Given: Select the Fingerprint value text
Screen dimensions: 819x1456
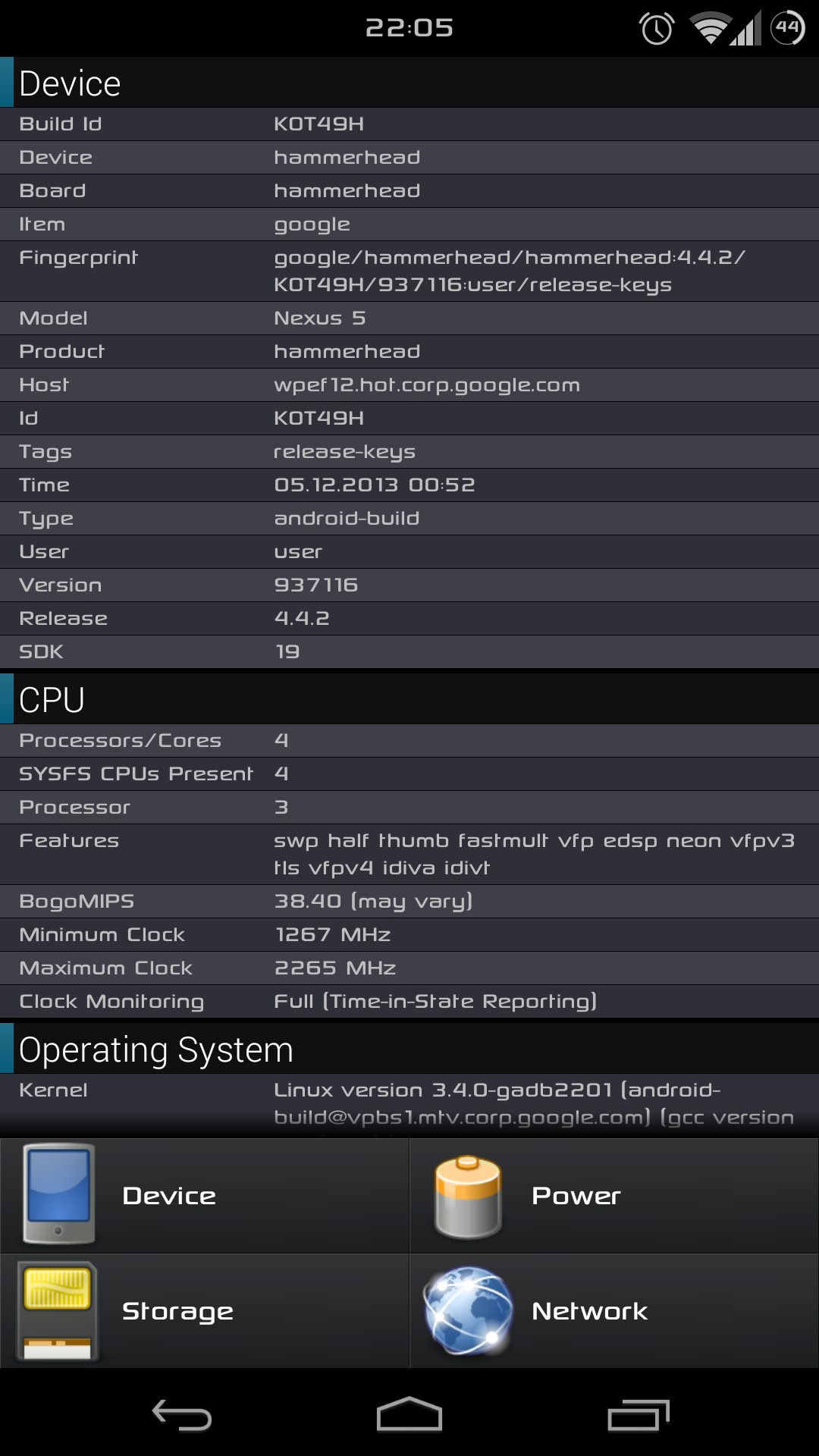Looking at the screenshot, I should (x=510, y=271).
